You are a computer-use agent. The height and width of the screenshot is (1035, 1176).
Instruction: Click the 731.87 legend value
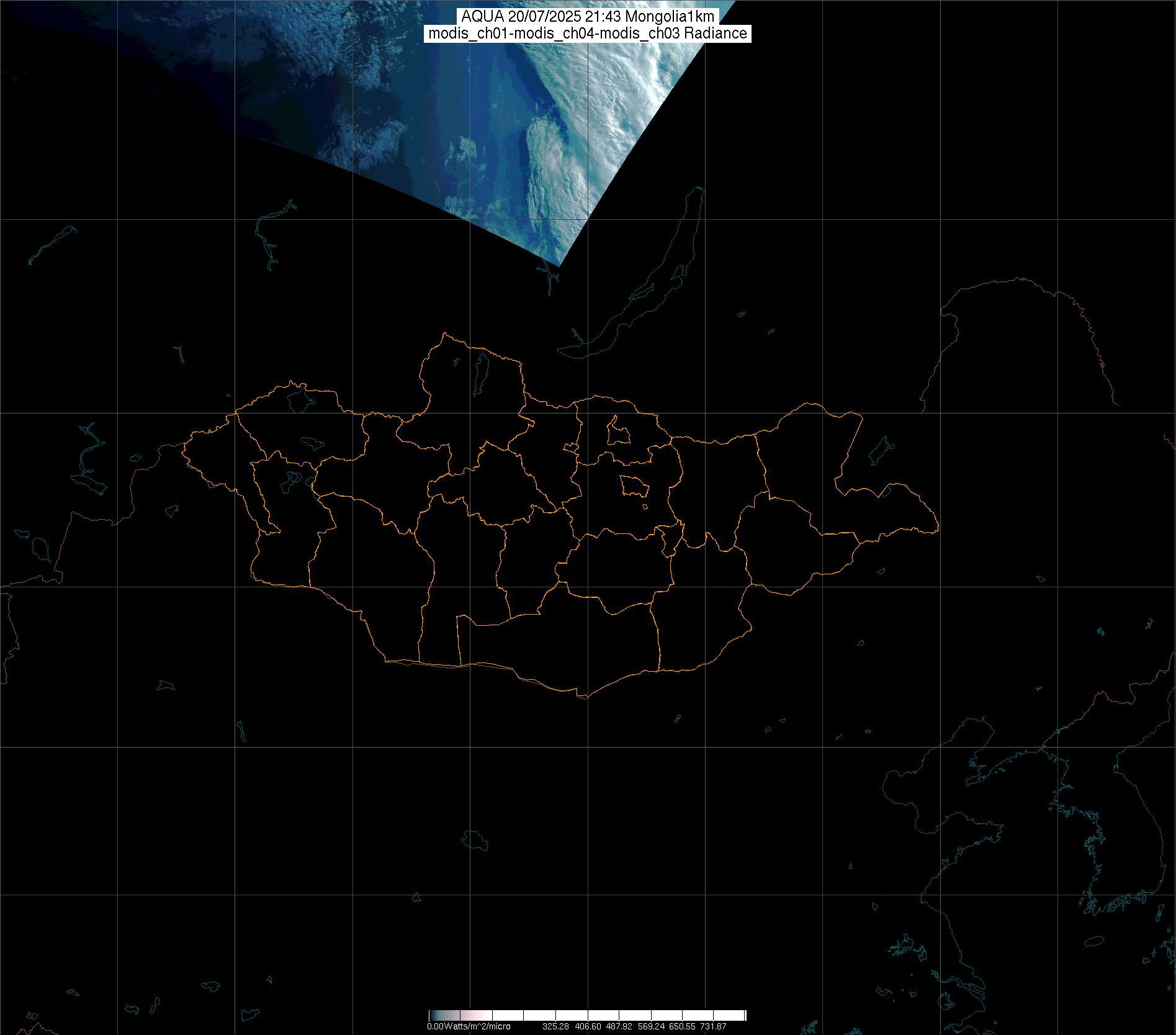coord(713,1026)
